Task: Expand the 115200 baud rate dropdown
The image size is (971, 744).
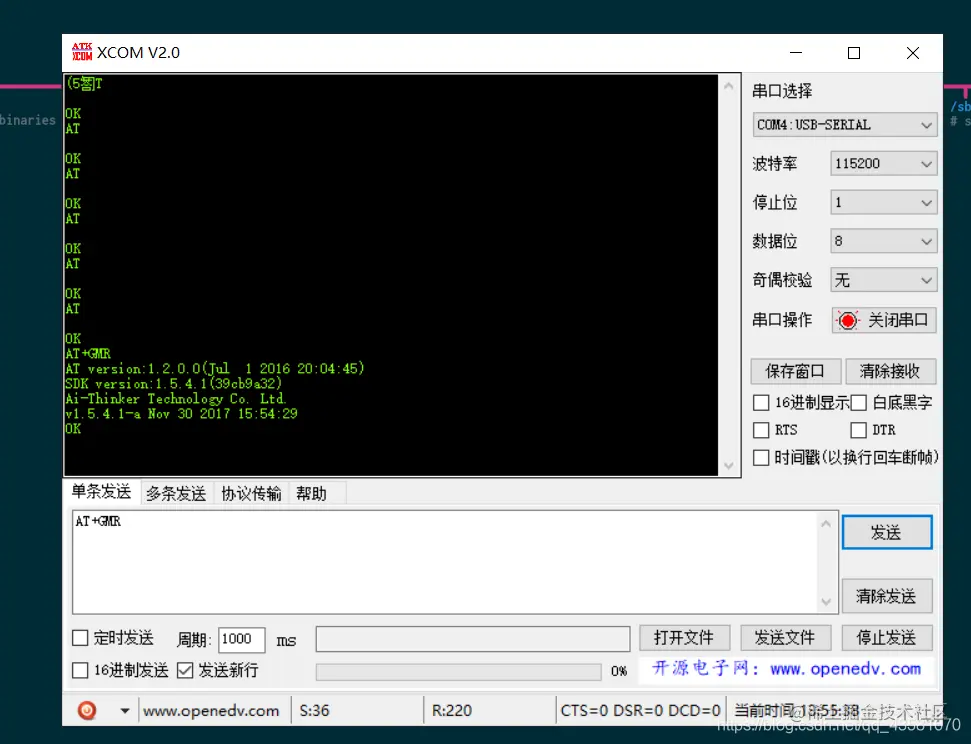Action: point(883,164)
